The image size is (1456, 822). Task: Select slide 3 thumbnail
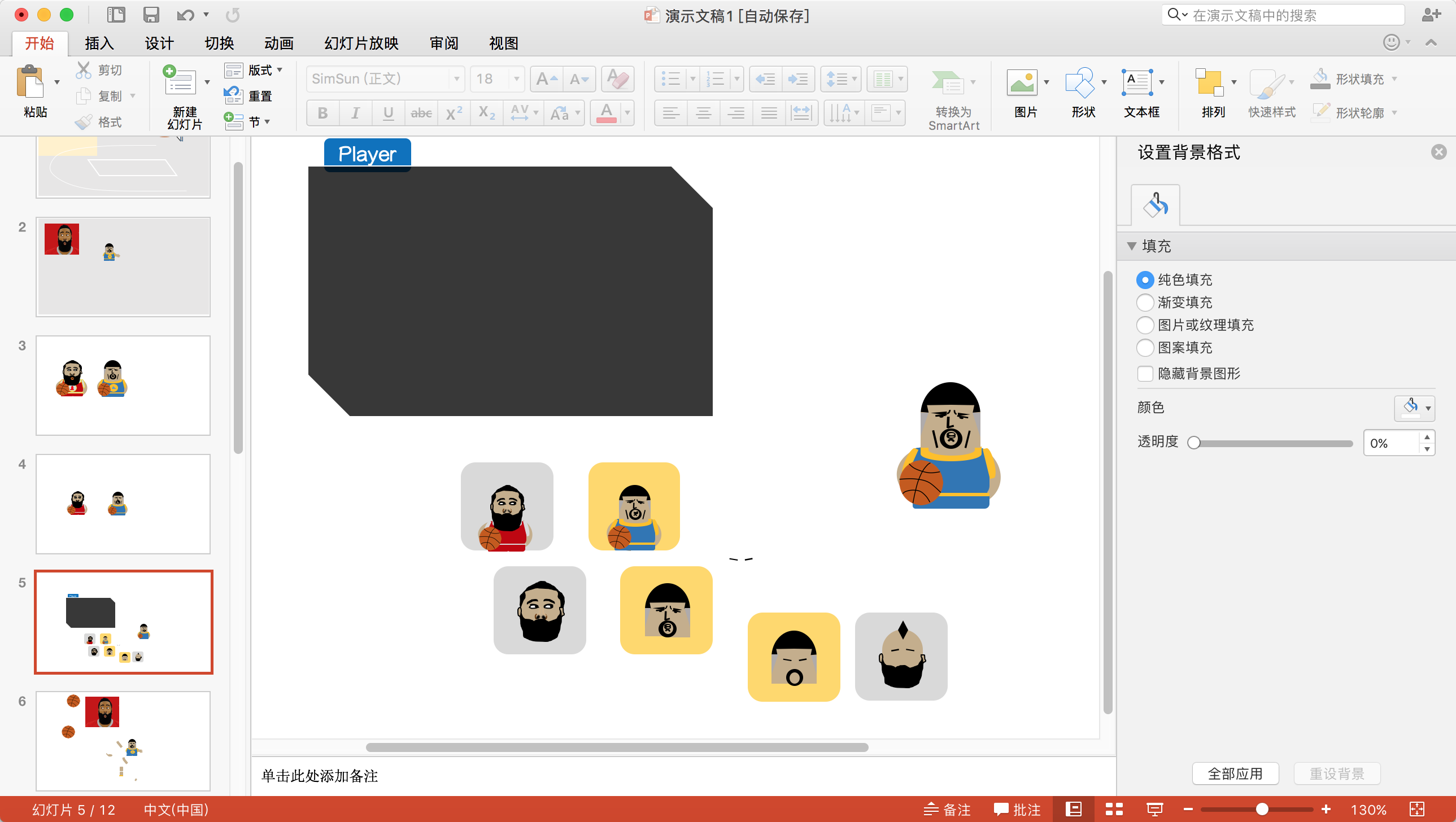pyautogui.click(x=123, y=385)
